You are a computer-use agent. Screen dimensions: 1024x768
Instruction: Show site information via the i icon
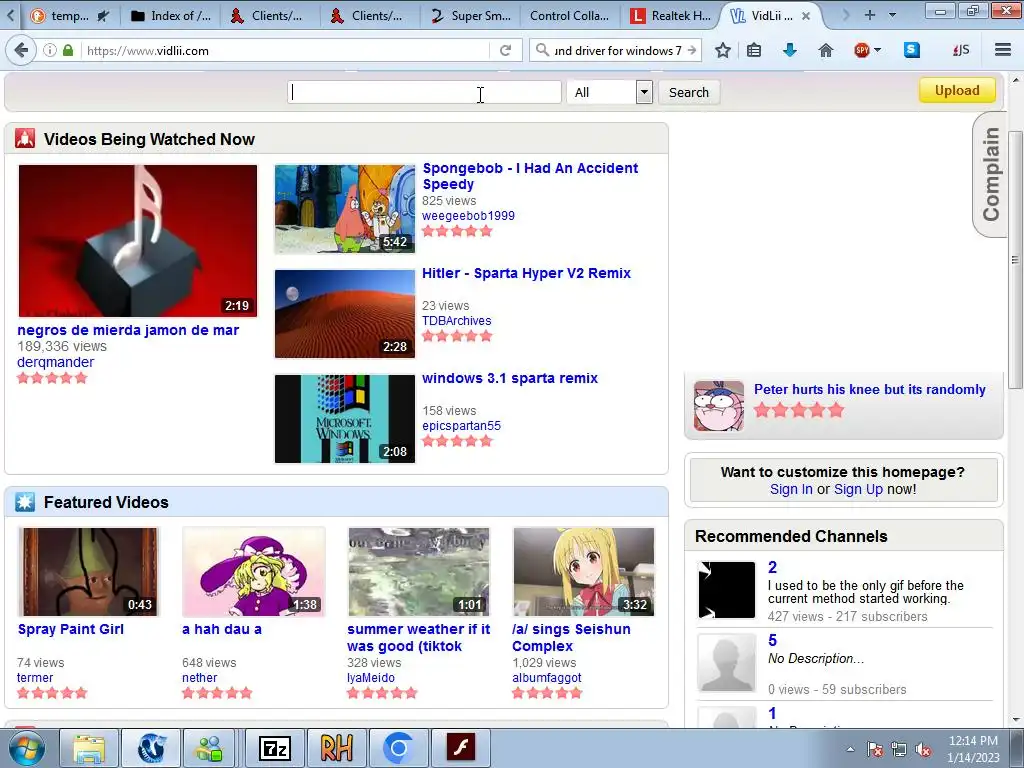point(50,50)
